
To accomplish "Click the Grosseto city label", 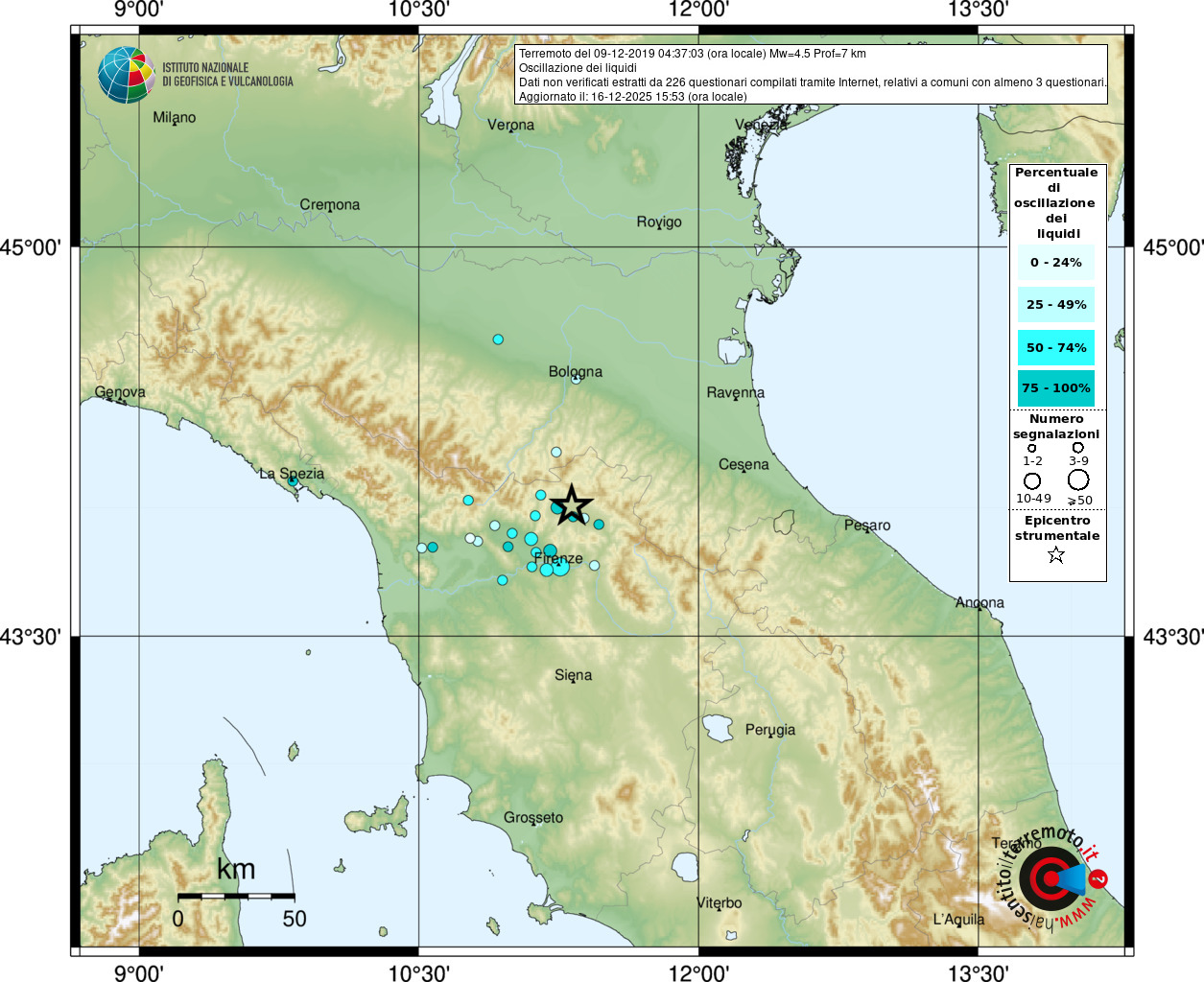I will (533, 818).
